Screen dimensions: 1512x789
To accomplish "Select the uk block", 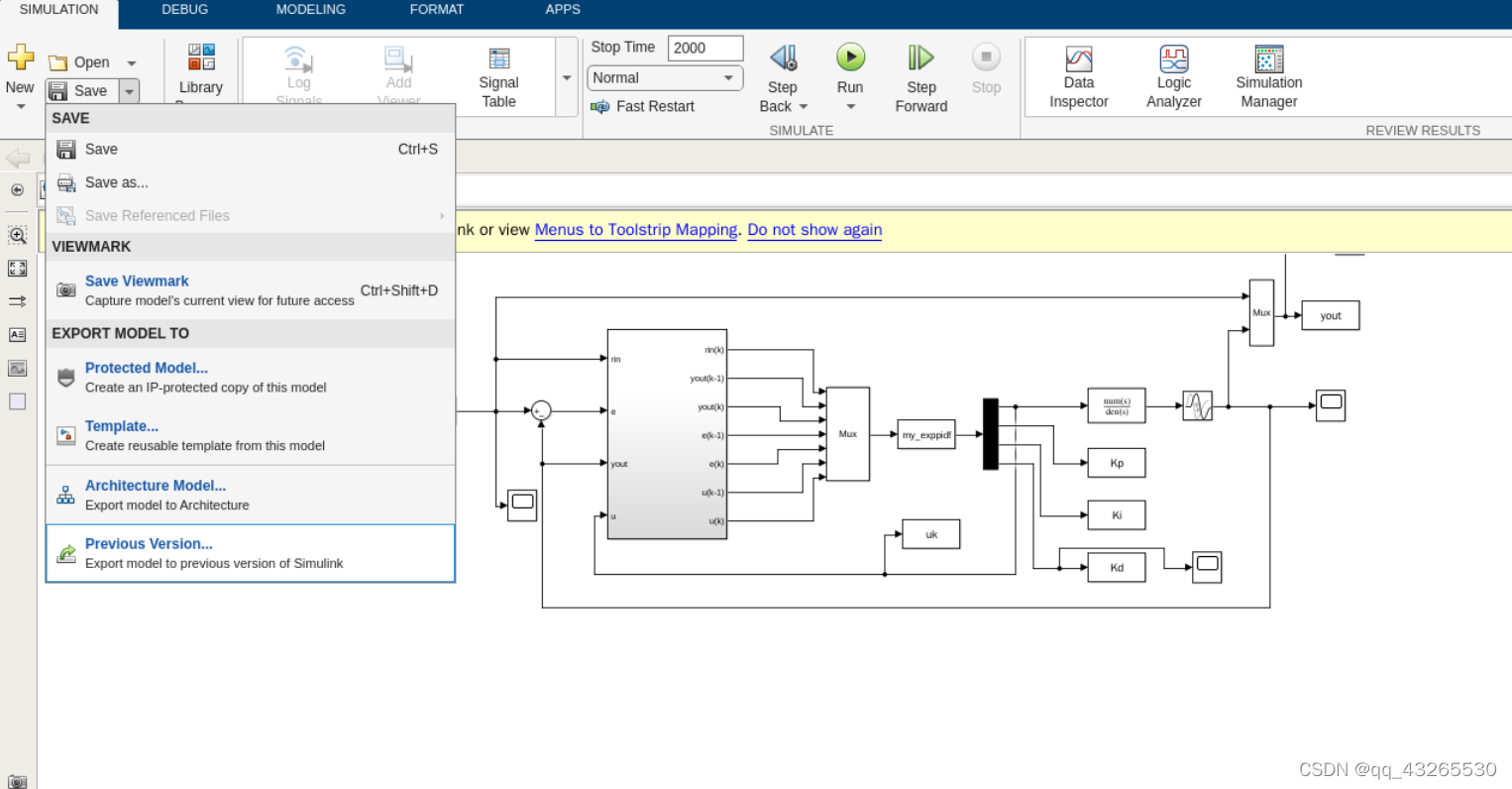I will [930, 534].
